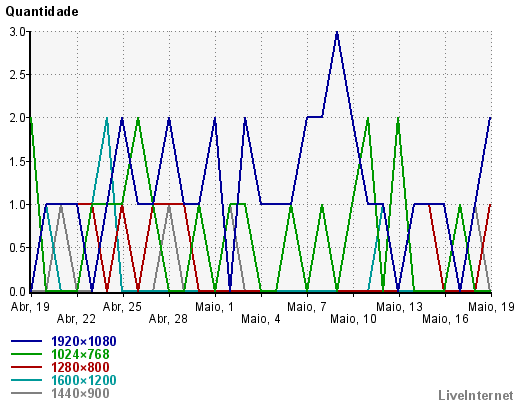Click the 1920×1080 legend label
Image resolution: width=520 pixels, height=405 pixels.
click(84, 341)
